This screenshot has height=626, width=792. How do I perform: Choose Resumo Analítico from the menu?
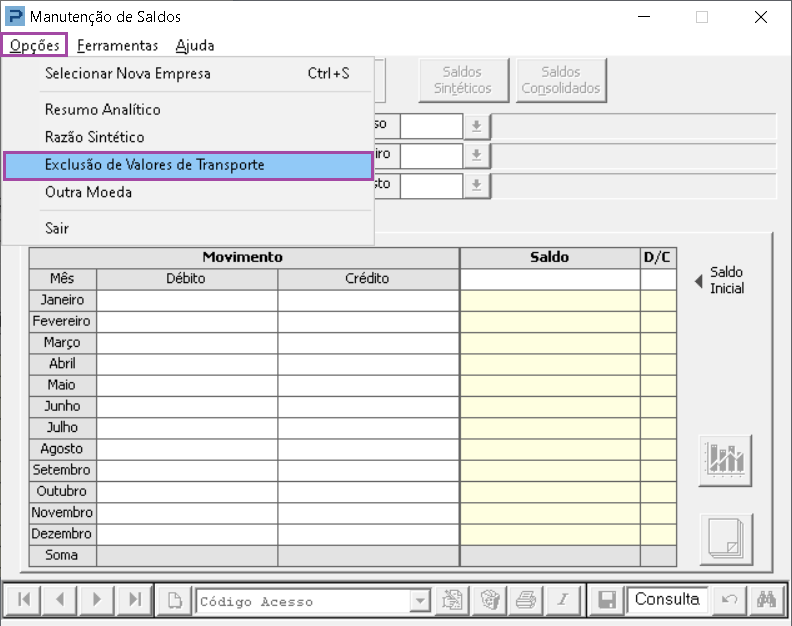[103, 109]
